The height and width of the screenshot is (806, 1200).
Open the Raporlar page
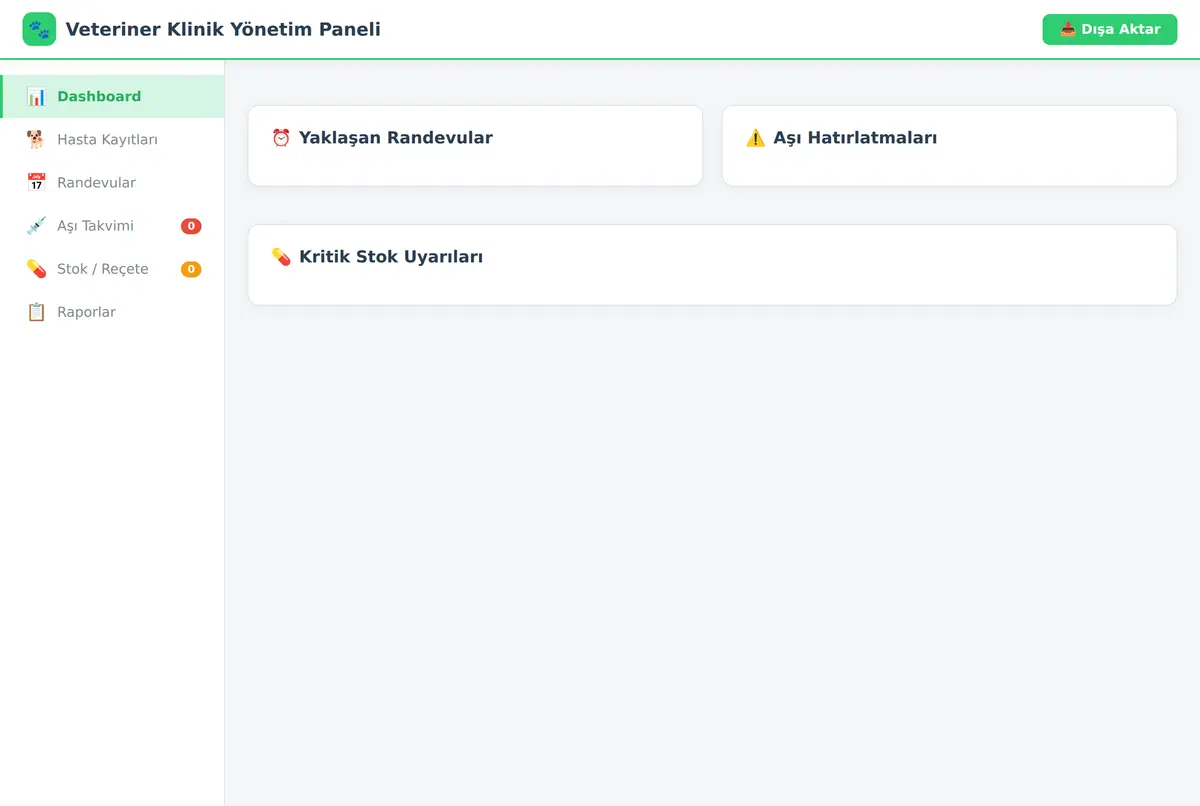tap(112, 312)
